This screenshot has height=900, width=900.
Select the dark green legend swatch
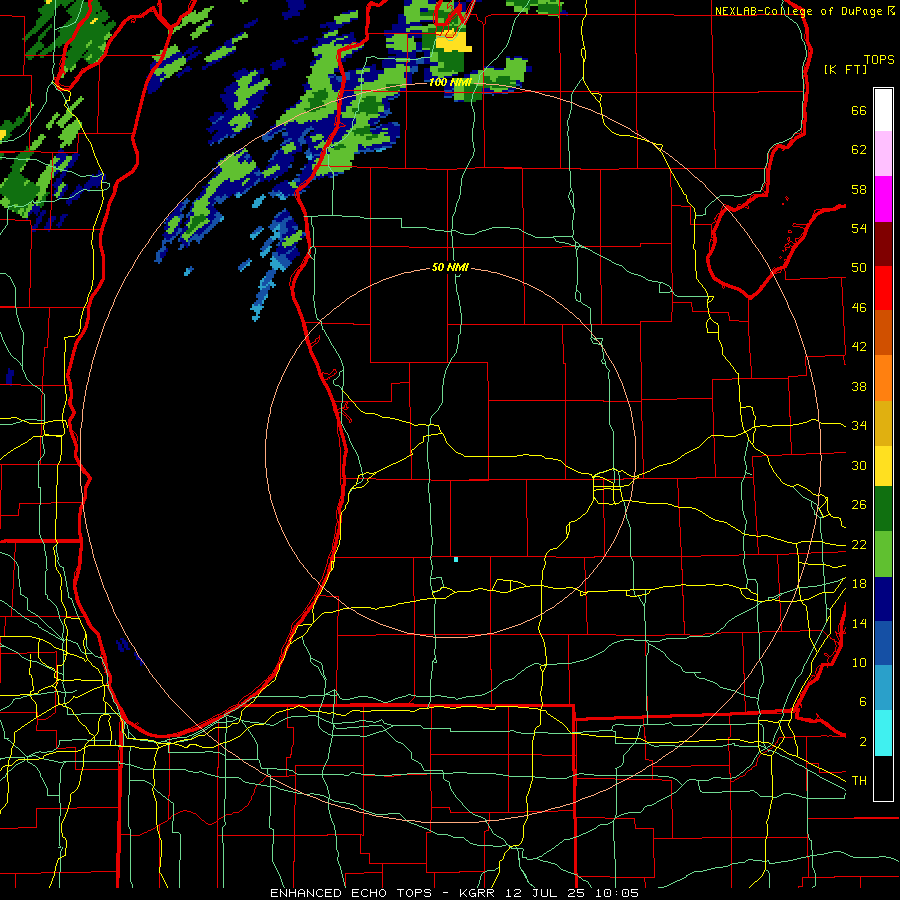coord(883,509)
